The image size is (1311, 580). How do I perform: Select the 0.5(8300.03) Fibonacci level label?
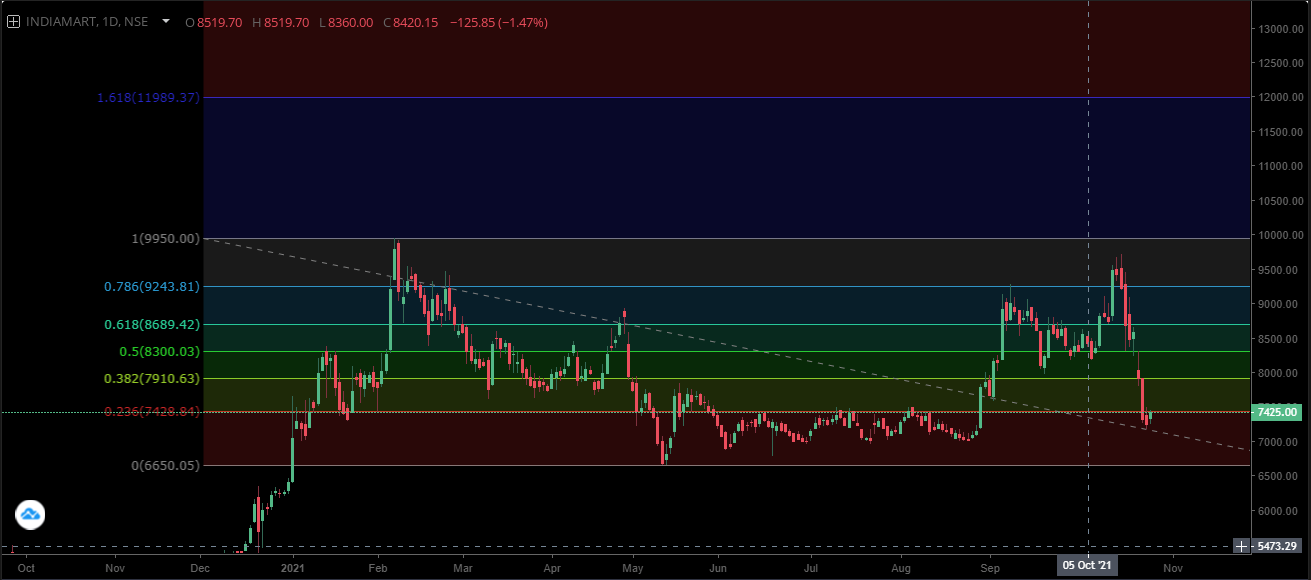pos(160,352)
